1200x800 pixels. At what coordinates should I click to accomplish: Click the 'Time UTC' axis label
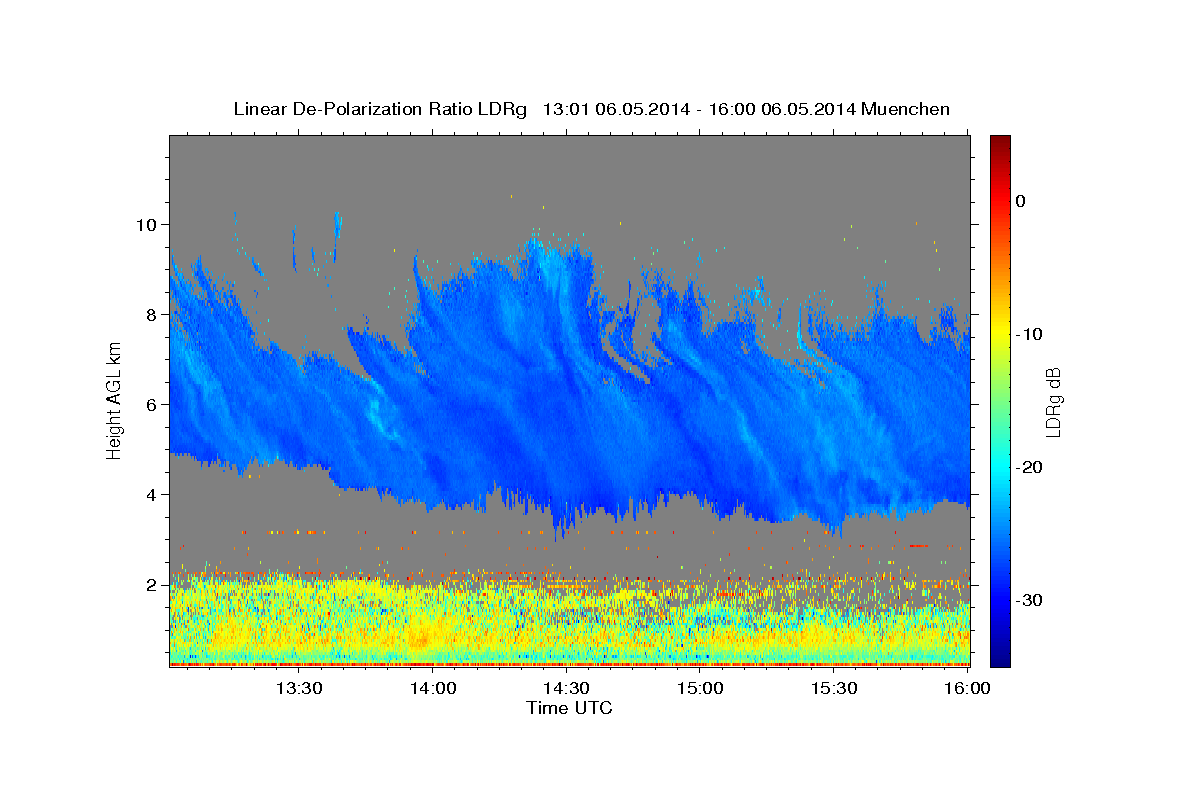point(569,708)
